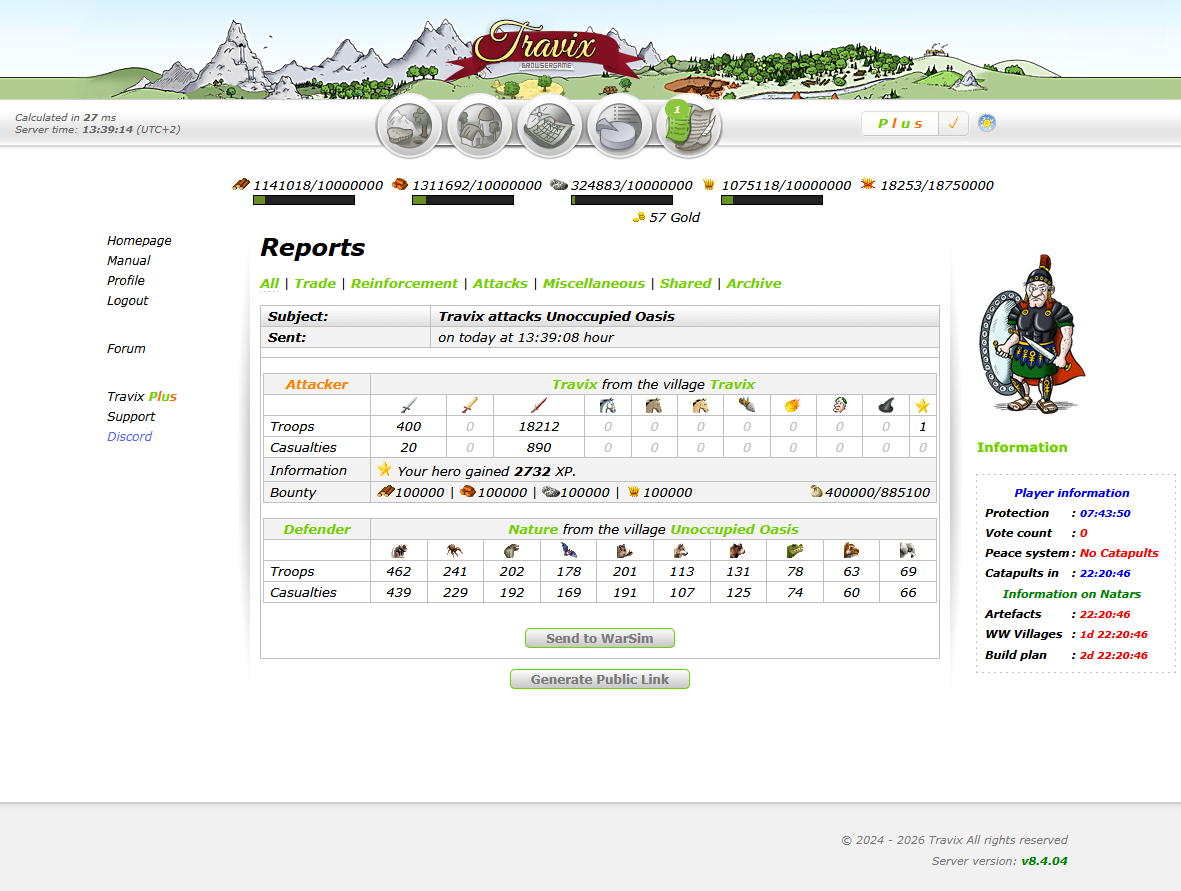Select the iron resource icon
Image resolution: width=1181 pixels, height=891 pixels.
(561, 184)
